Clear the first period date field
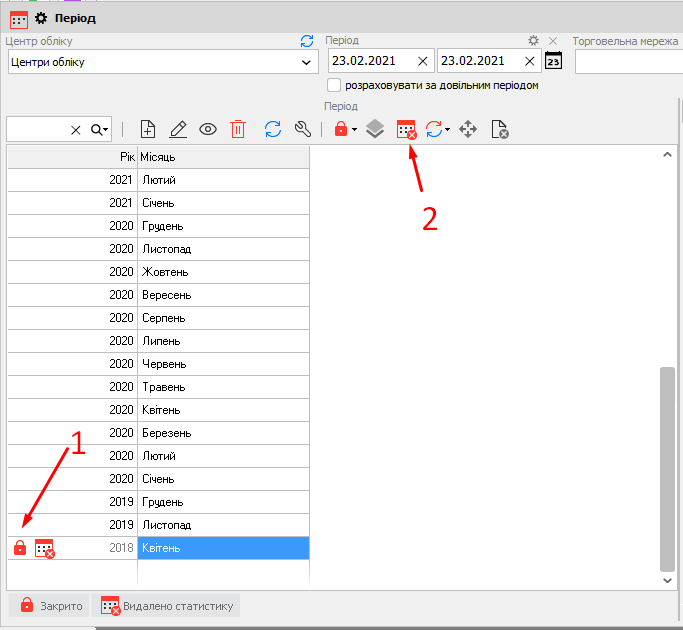The height and width of the screenshot is (630, 683). point(422,61)
